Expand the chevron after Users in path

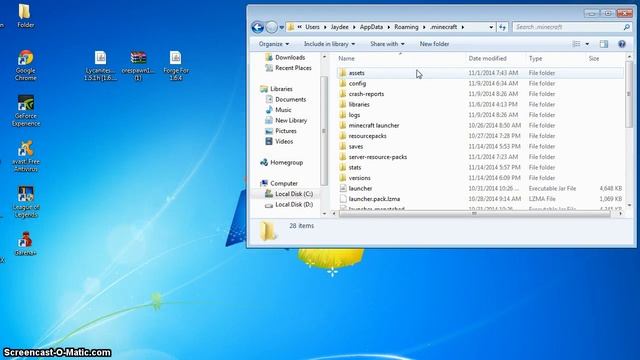click(x=325, y=27)
